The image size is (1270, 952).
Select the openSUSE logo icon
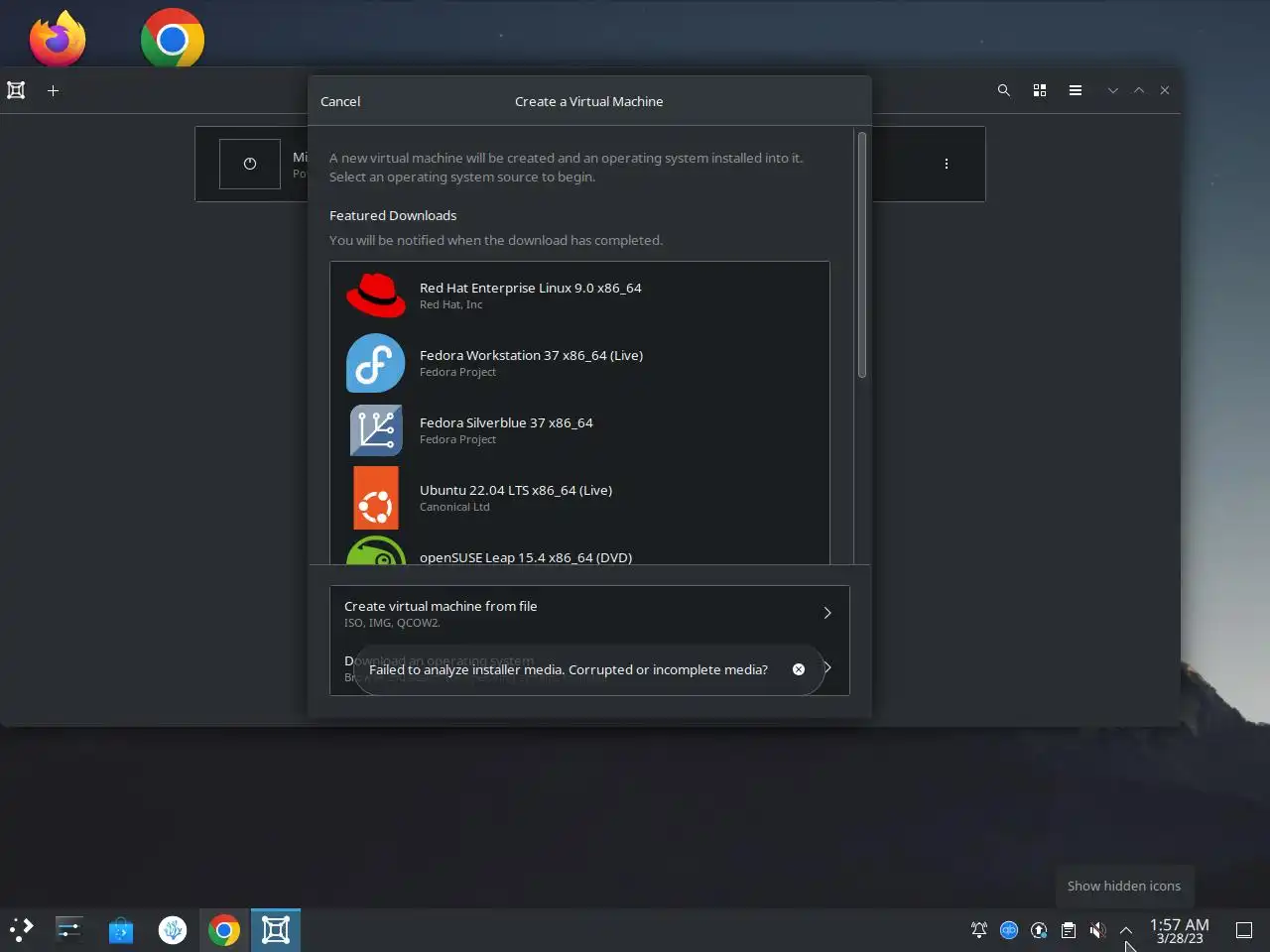tap(375, 550)
